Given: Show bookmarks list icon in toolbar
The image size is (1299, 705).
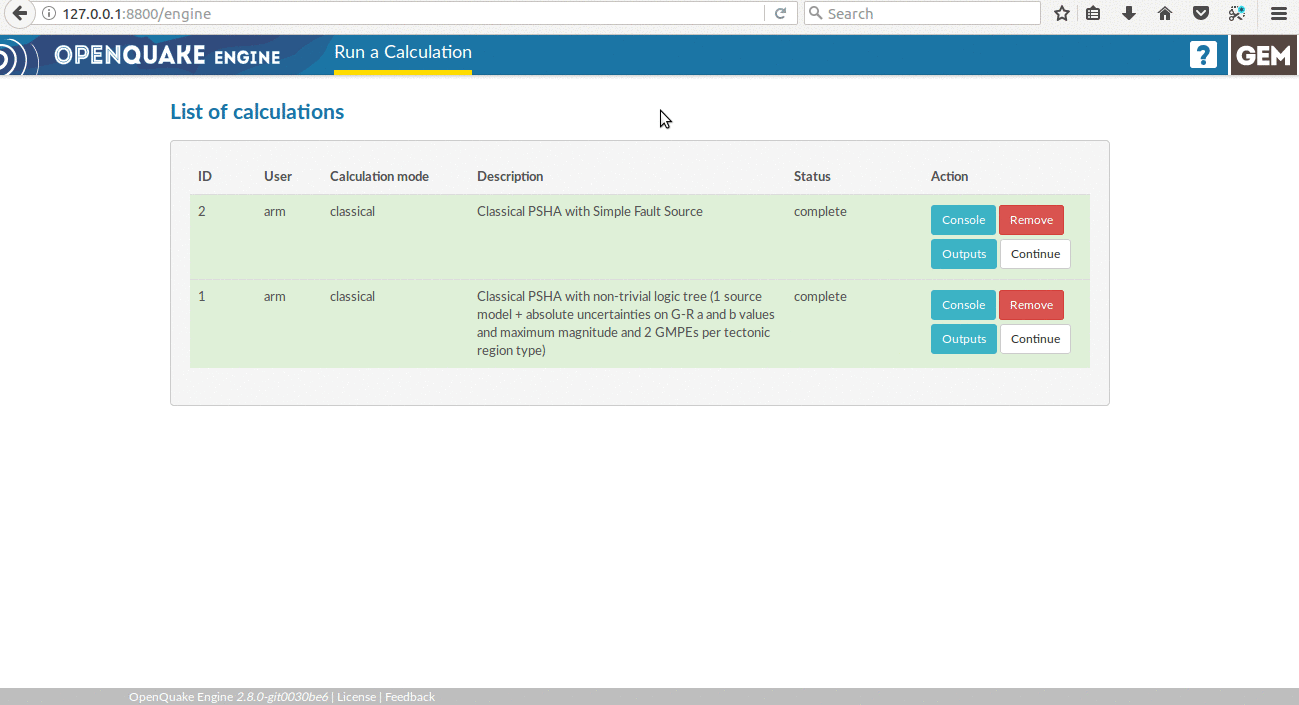Looking at the screenshot, I should 1093,14.
